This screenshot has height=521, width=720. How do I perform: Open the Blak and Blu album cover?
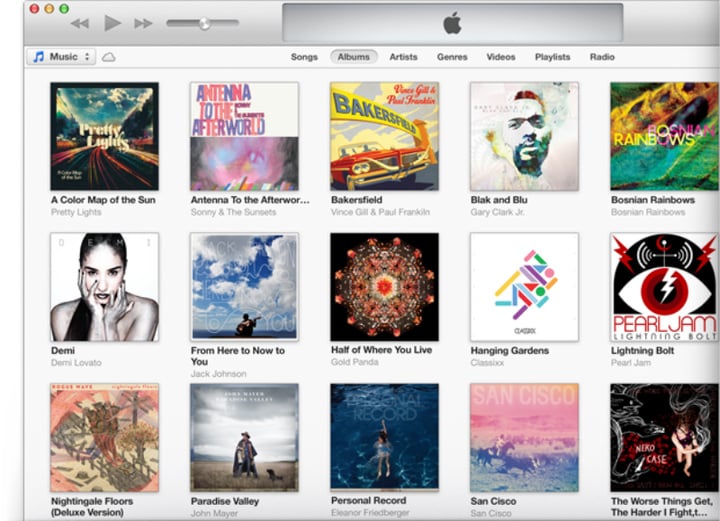[x=524, y=136]
